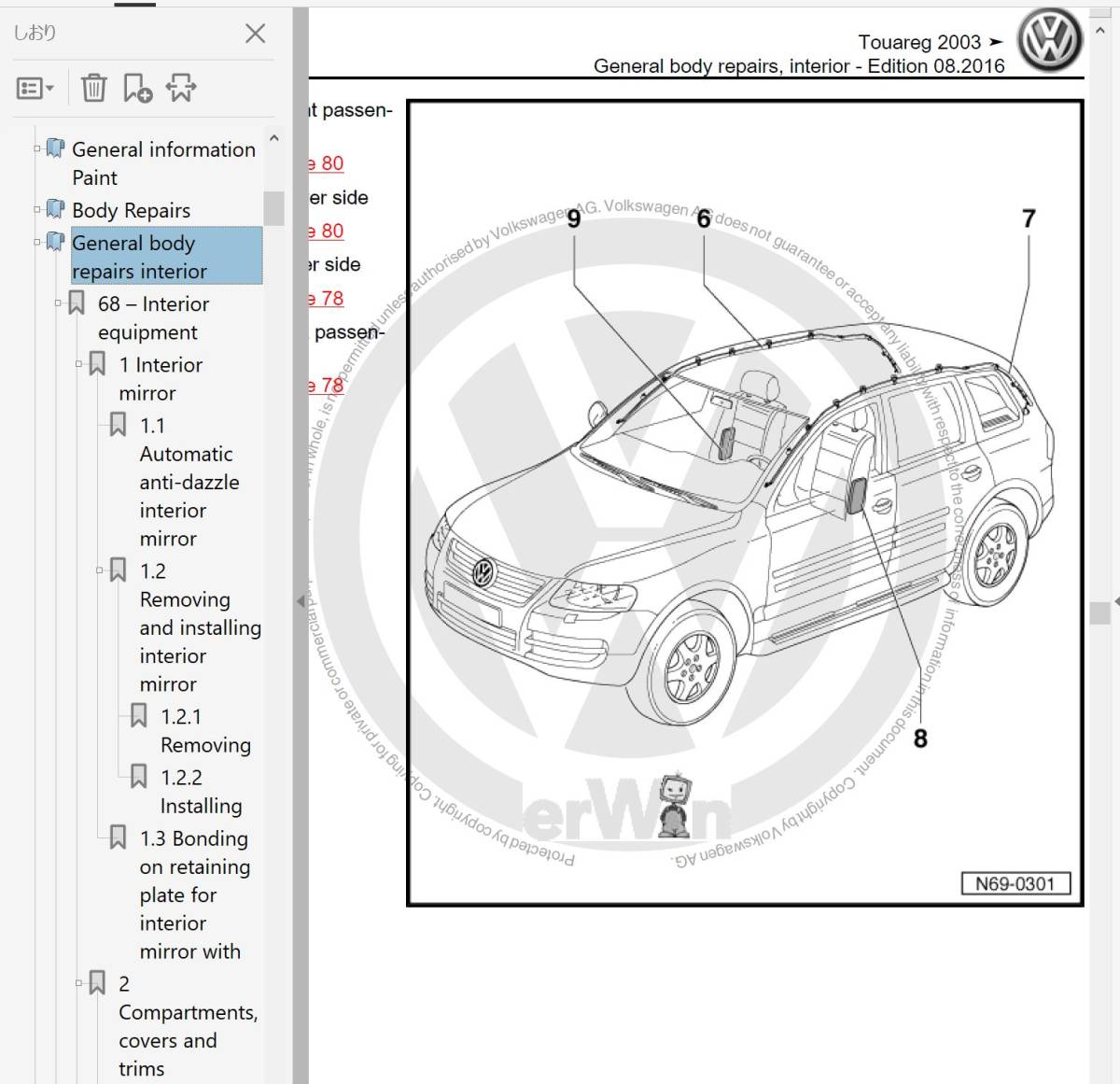
Task: Collapse the General body repairs interior node
Action: click(x=37, y=242)
